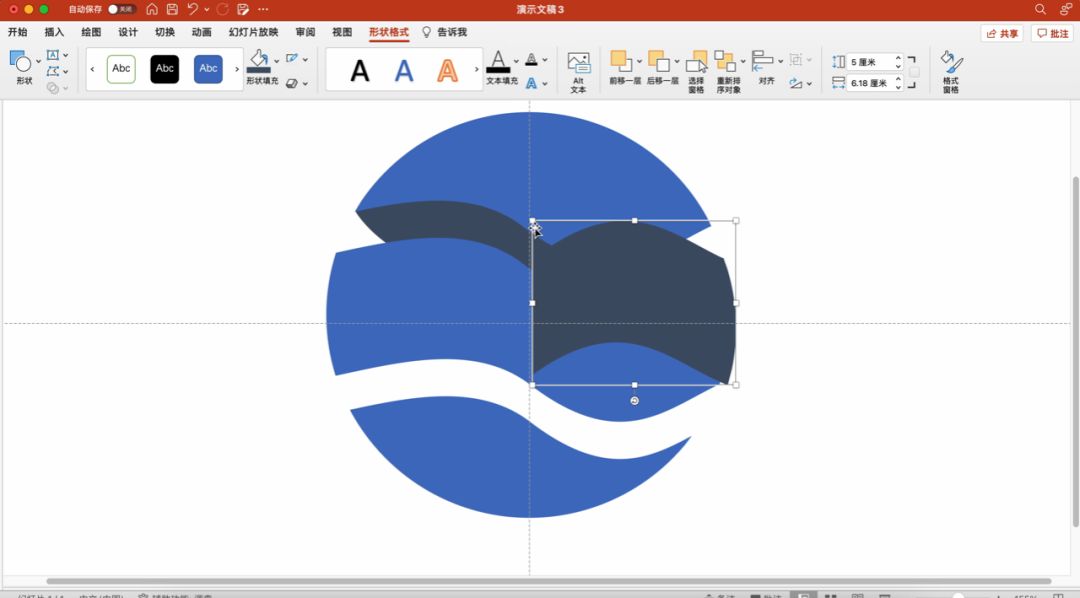Screen dimensions: 1080x598
Task: Expand the shape styles gallery next arrow
Action: (237, 69)
